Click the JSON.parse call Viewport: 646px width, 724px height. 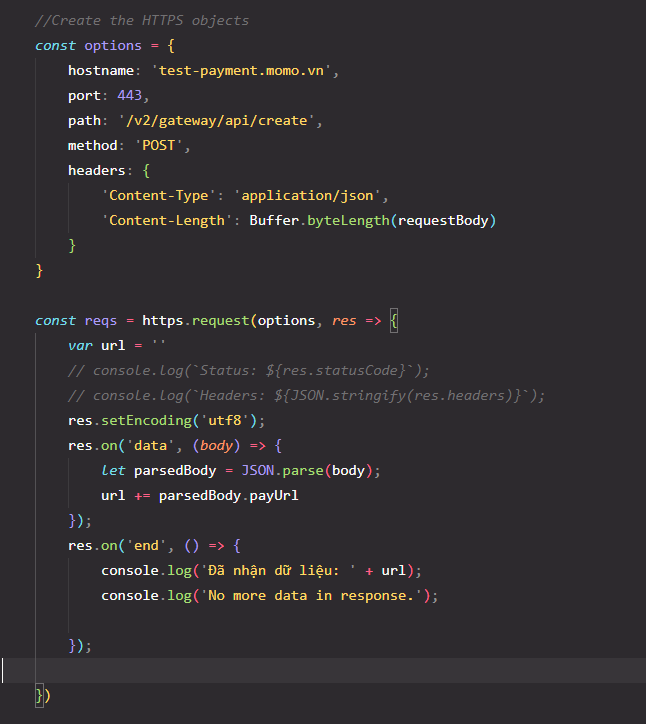(x=282, y=471)
